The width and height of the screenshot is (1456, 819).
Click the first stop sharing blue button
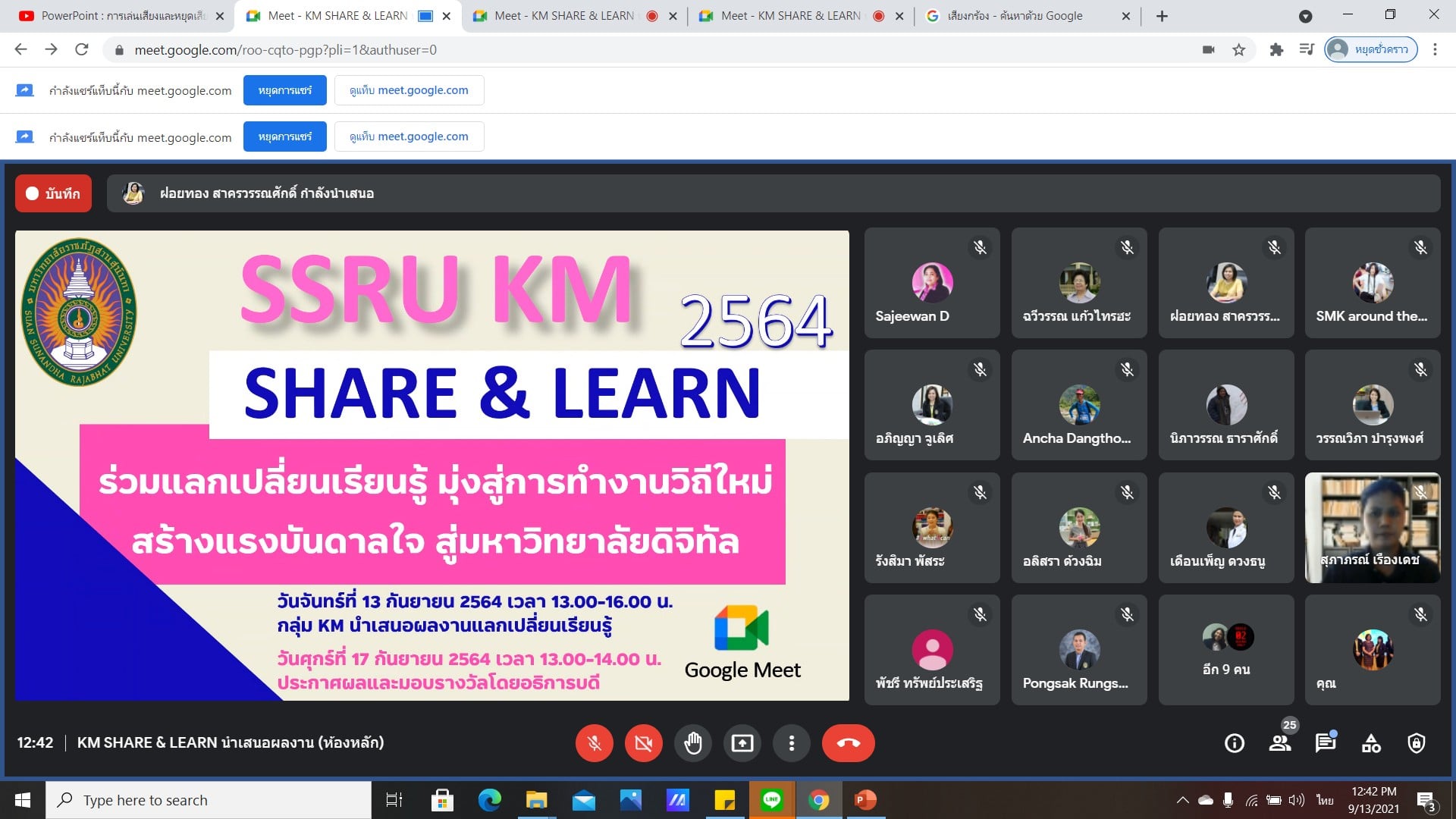284,90
